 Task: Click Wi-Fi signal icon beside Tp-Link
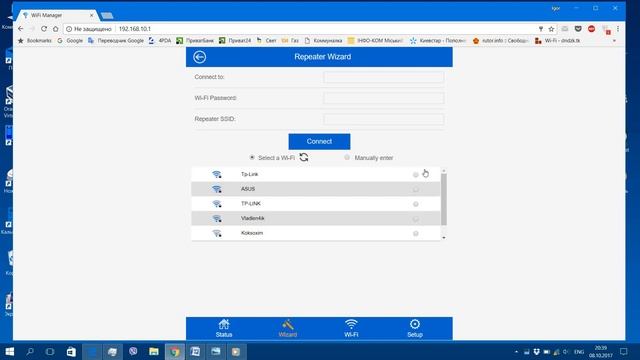click(217, 174)
